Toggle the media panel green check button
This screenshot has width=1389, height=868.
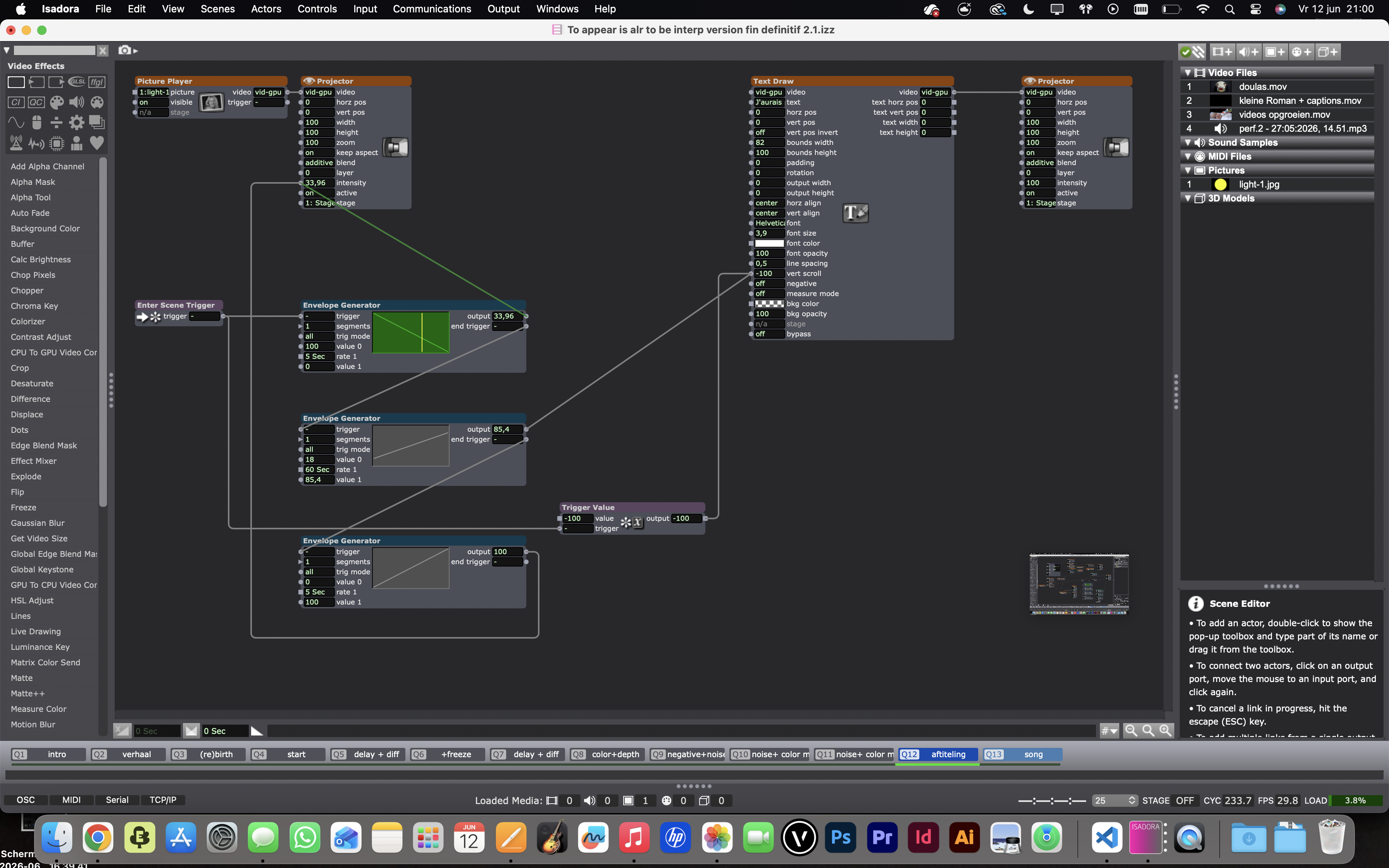coord(1193,52)
